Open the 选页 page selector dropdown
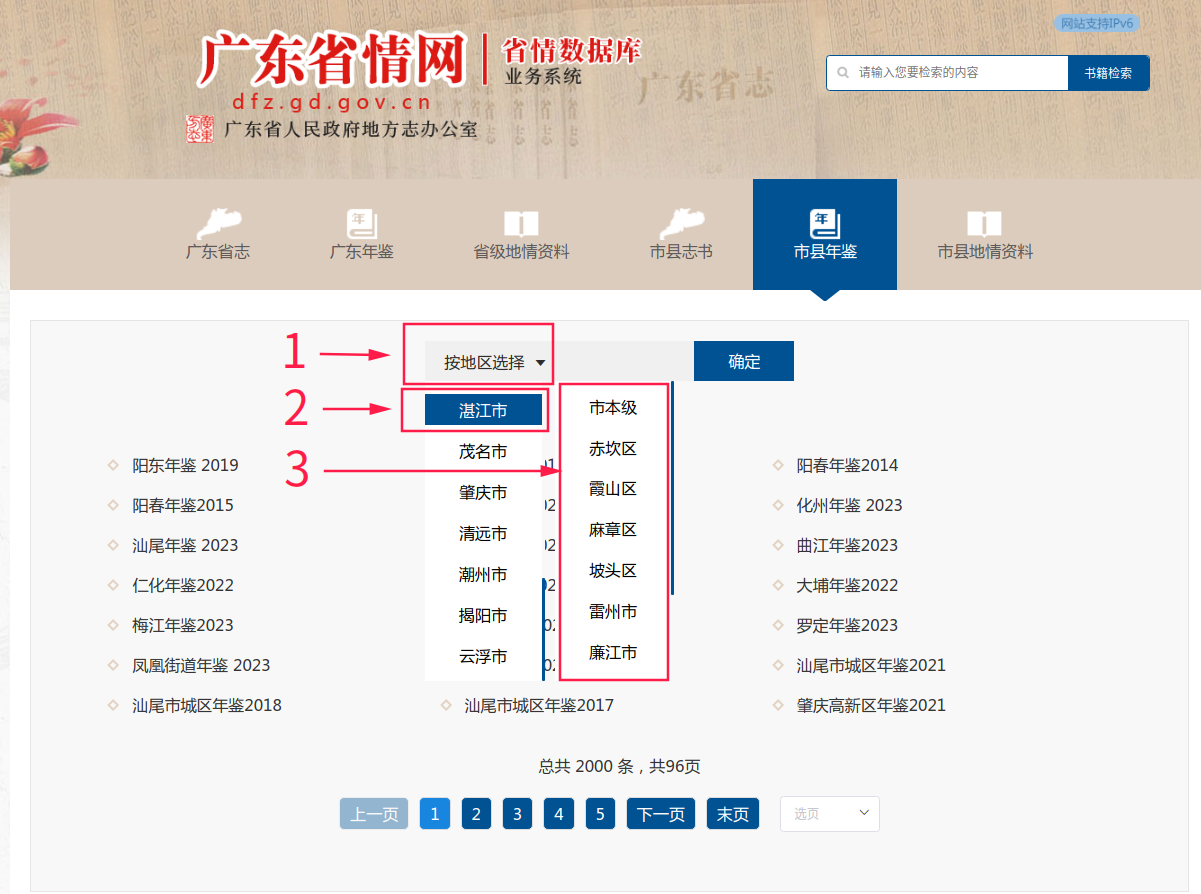This screenshot has width=1201, height=894. (829, 813)
